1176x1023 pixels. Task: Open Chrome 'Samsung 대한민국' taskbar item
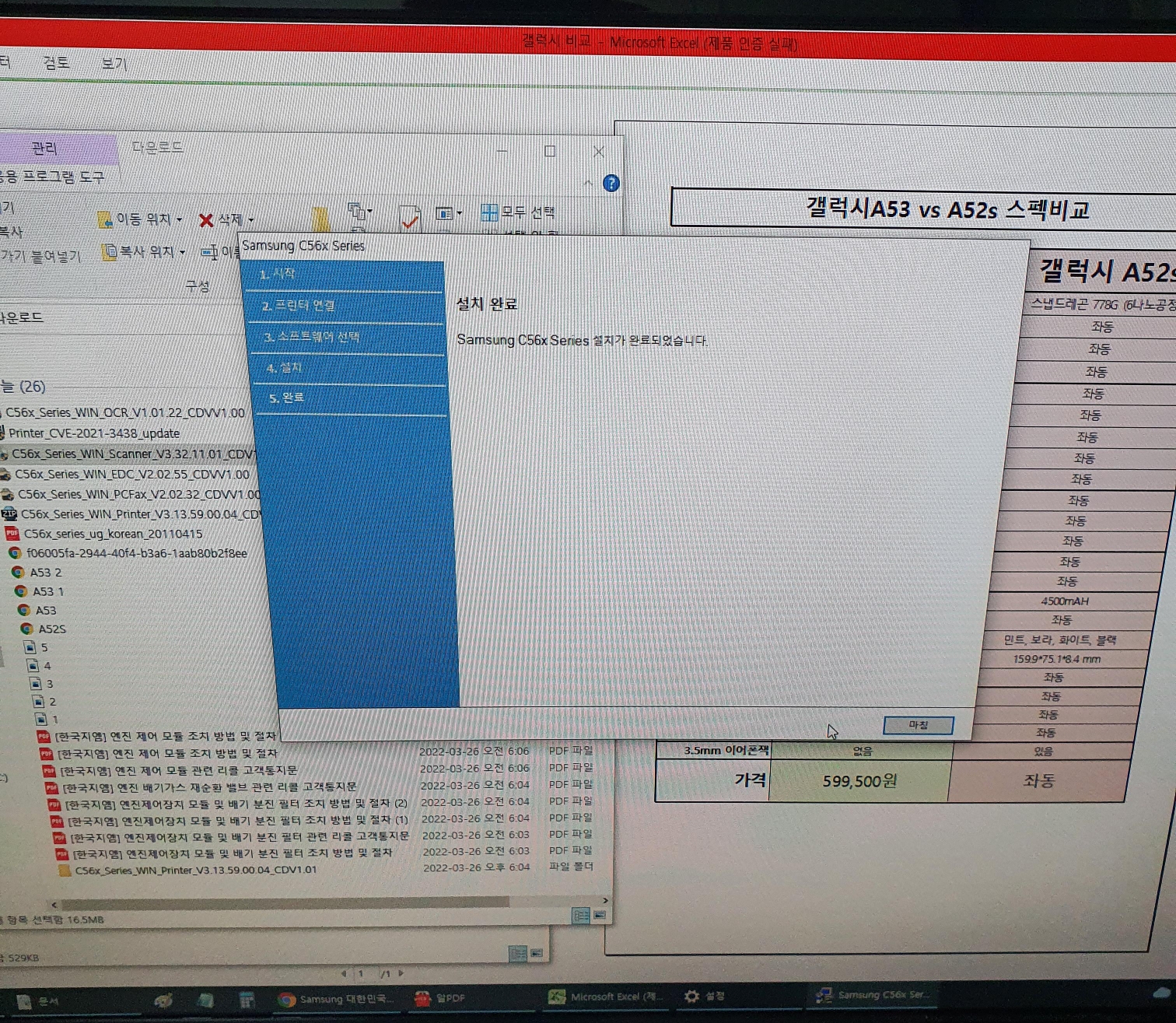(336, 999)
